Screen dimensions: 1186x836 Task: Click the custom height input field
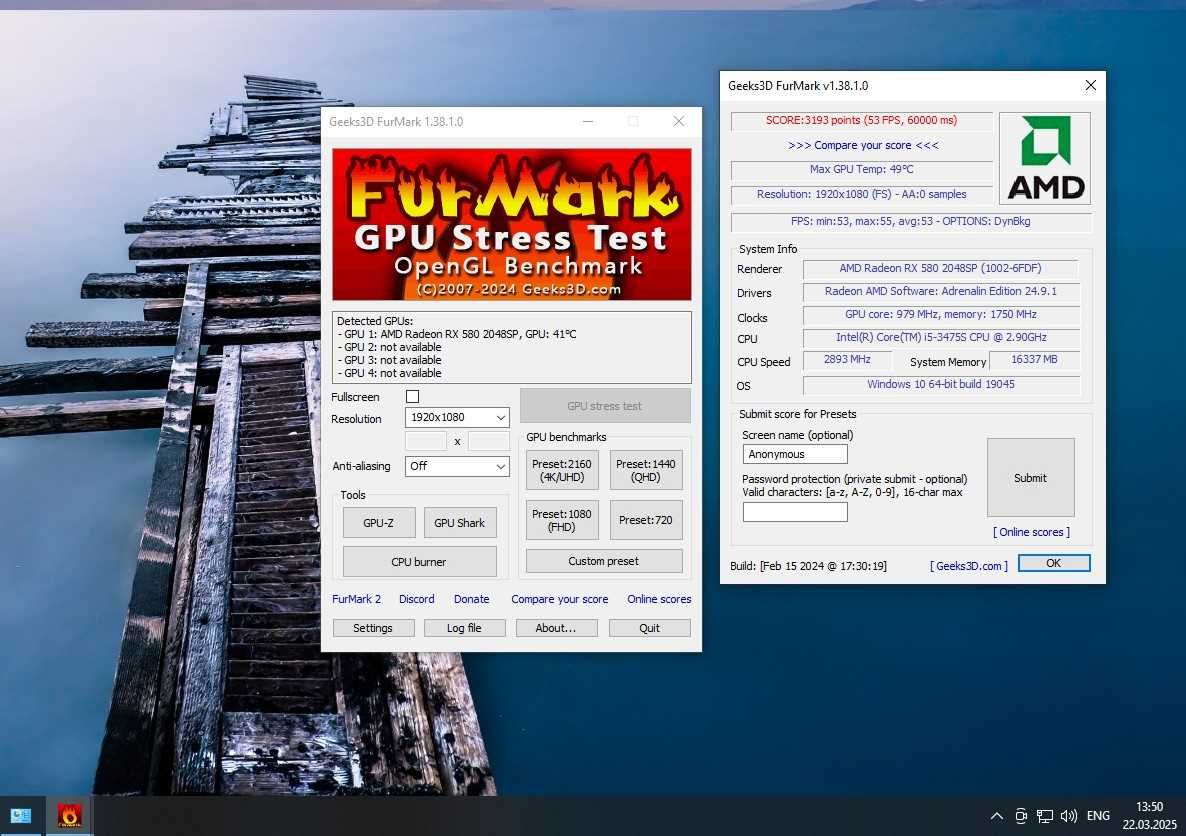click(489, 441)
